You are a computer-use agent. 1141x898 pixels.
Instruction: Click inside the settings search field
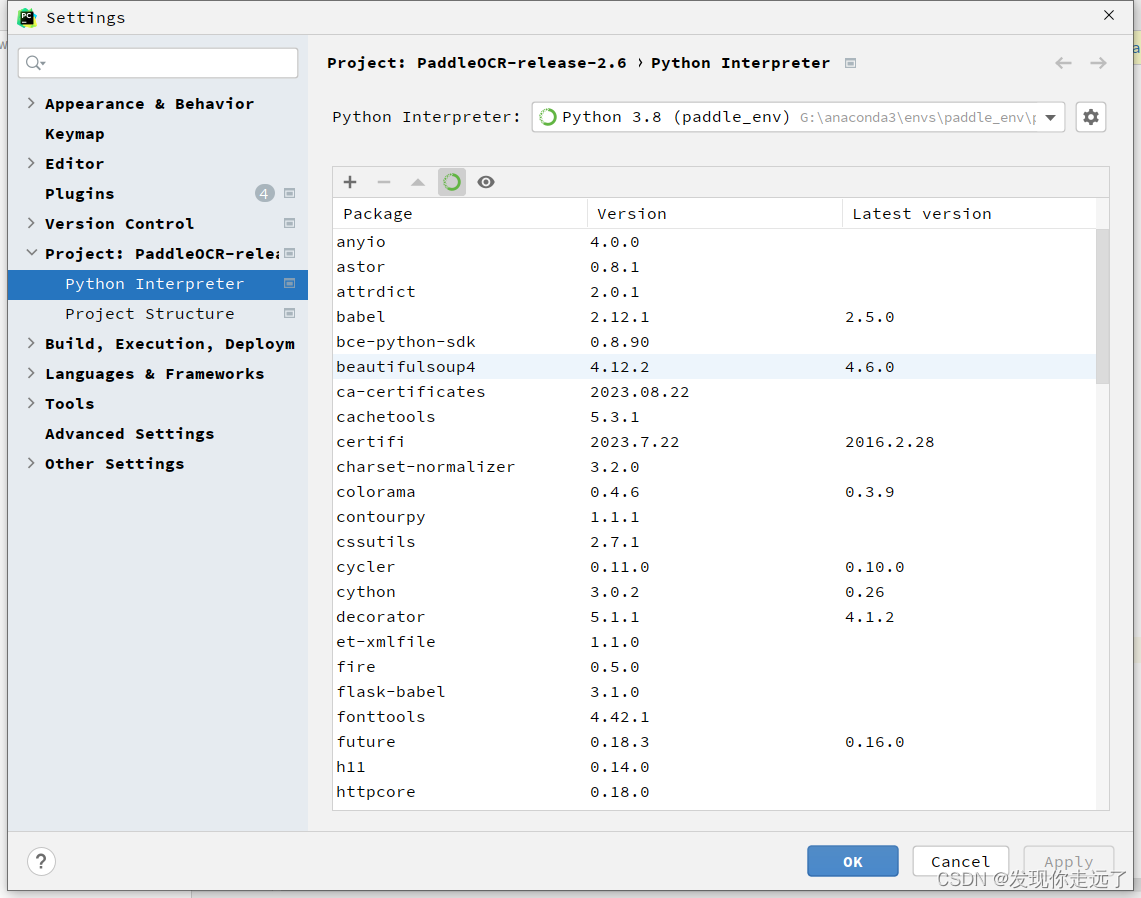pyautogui.click(x=157, y=62)
